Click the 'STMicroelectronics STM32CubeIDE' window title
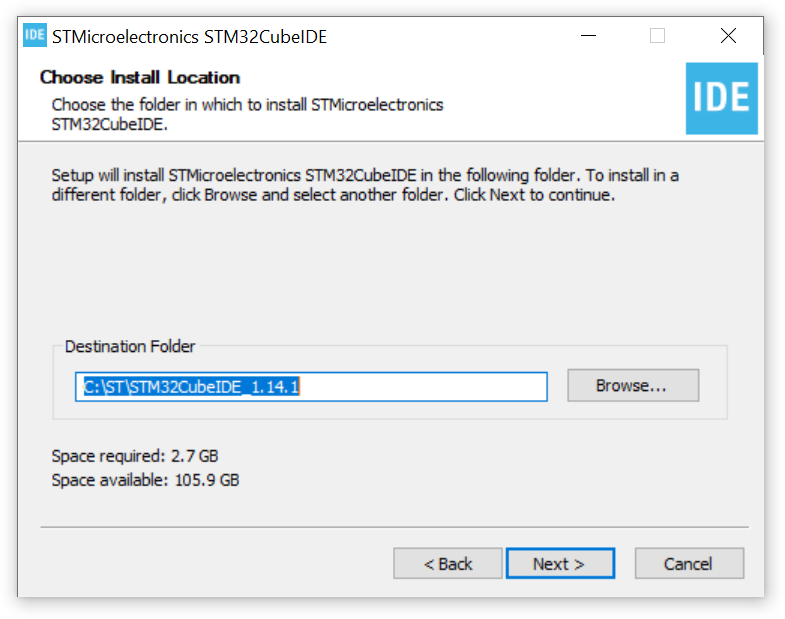This screenshot has width=785, height=619. (x=189, y=37)
